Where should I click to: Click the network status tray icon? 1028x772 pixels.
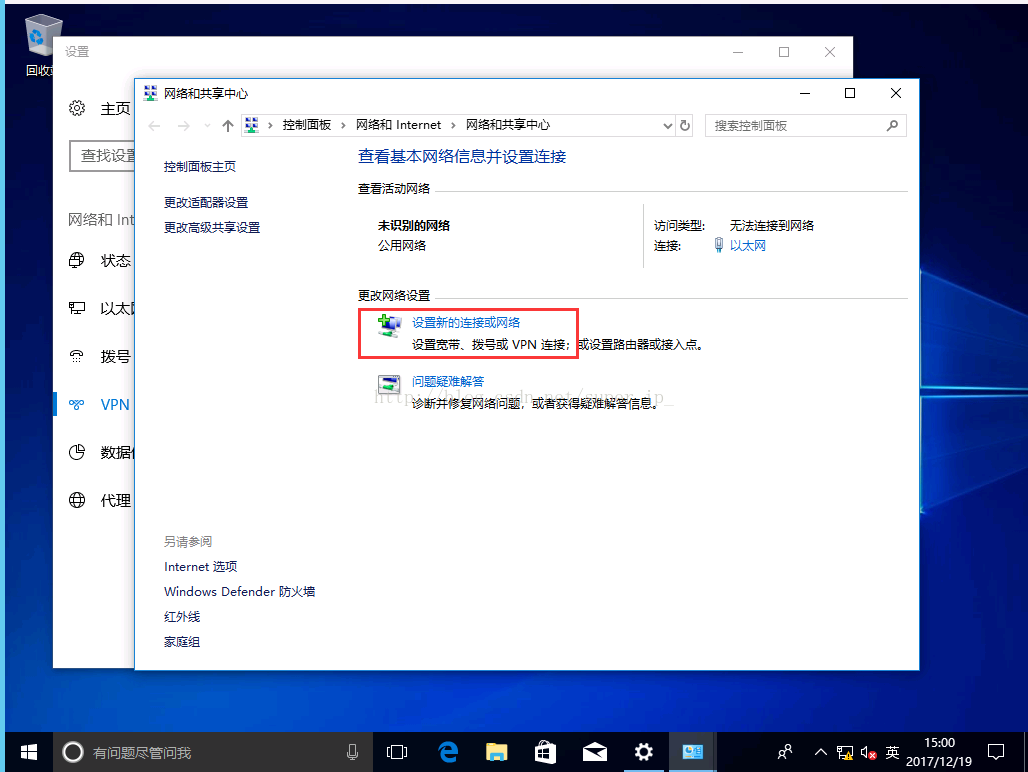pyautogui.click(x=845, y=753)
